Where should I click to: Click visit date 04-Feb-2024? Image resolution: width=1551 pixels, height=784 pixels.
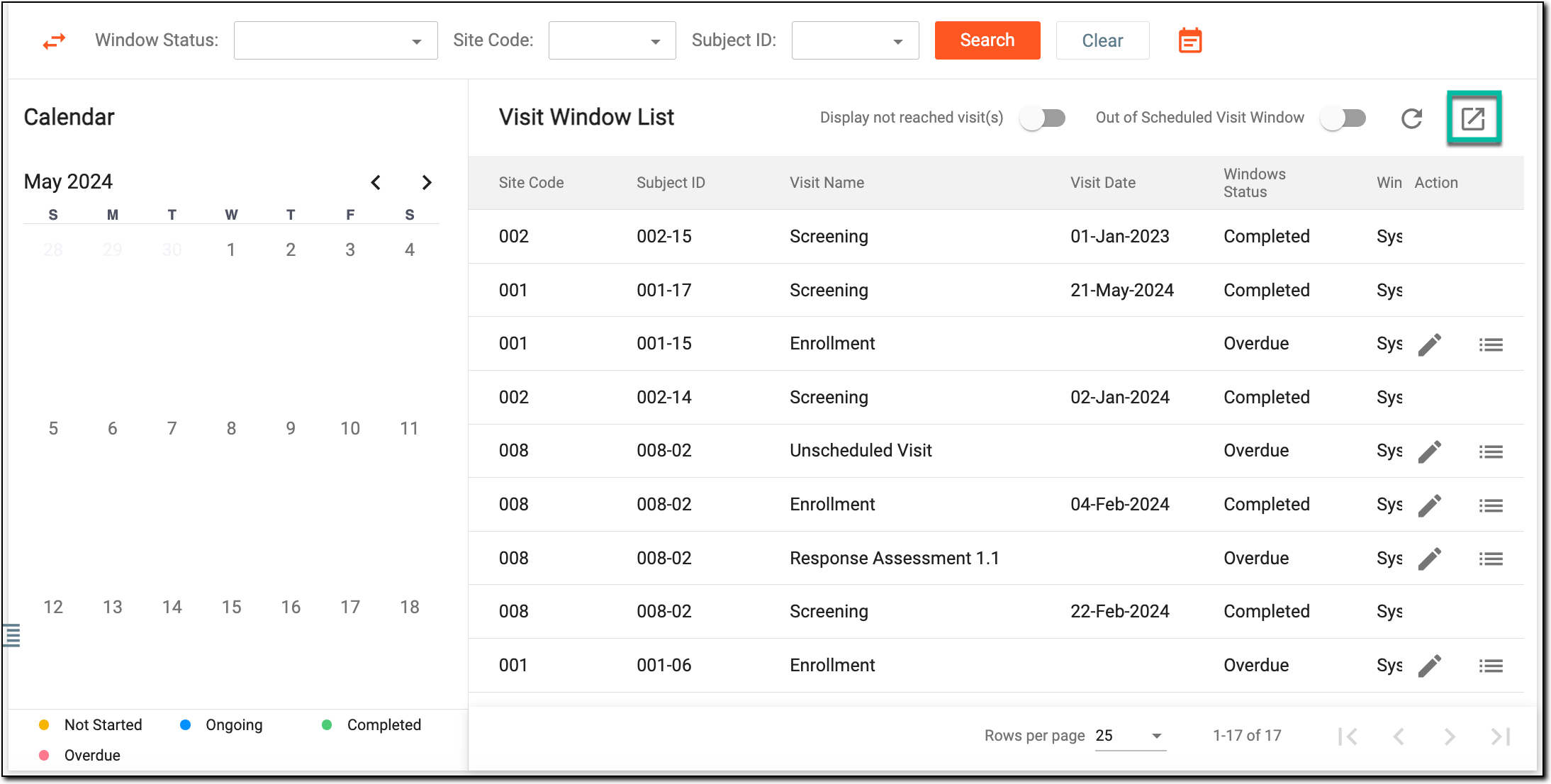click(1120, 504)
